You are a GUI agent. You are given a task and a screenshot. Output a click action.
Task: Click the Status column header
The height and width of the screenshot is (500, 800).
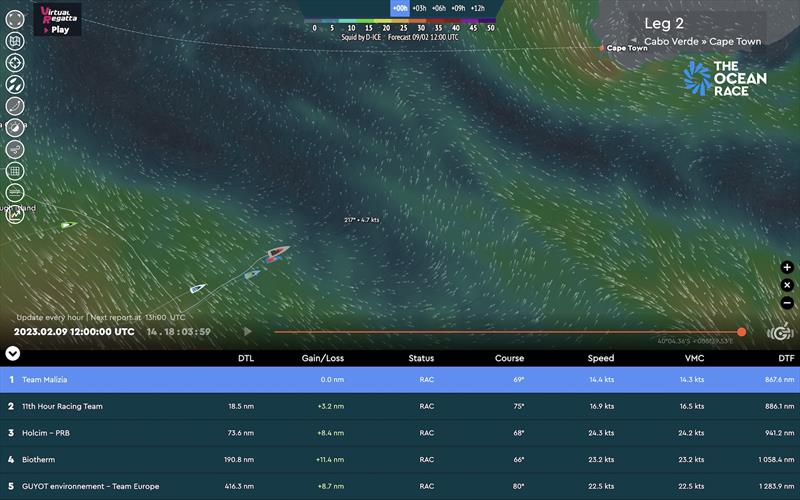[x=421, y=358]
